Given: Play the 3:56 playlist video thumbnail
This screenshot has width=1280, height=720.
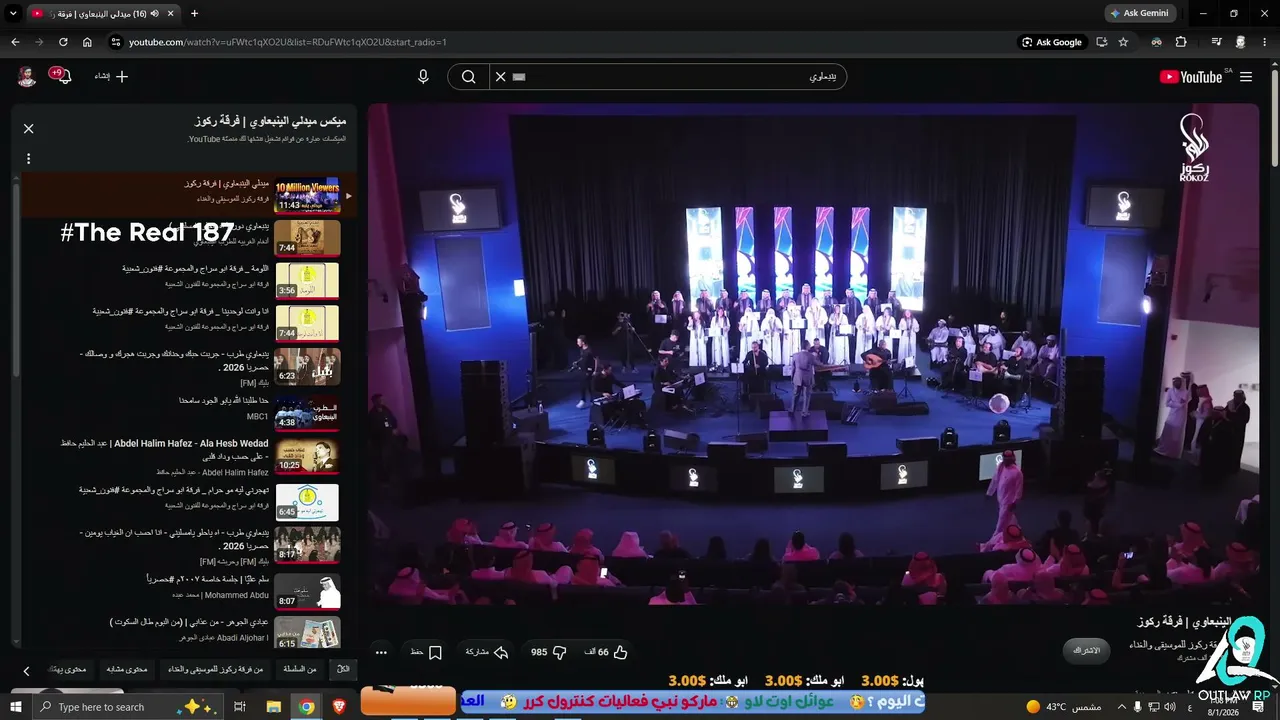Looking at the screenshot, I should [x=307, y=281].
